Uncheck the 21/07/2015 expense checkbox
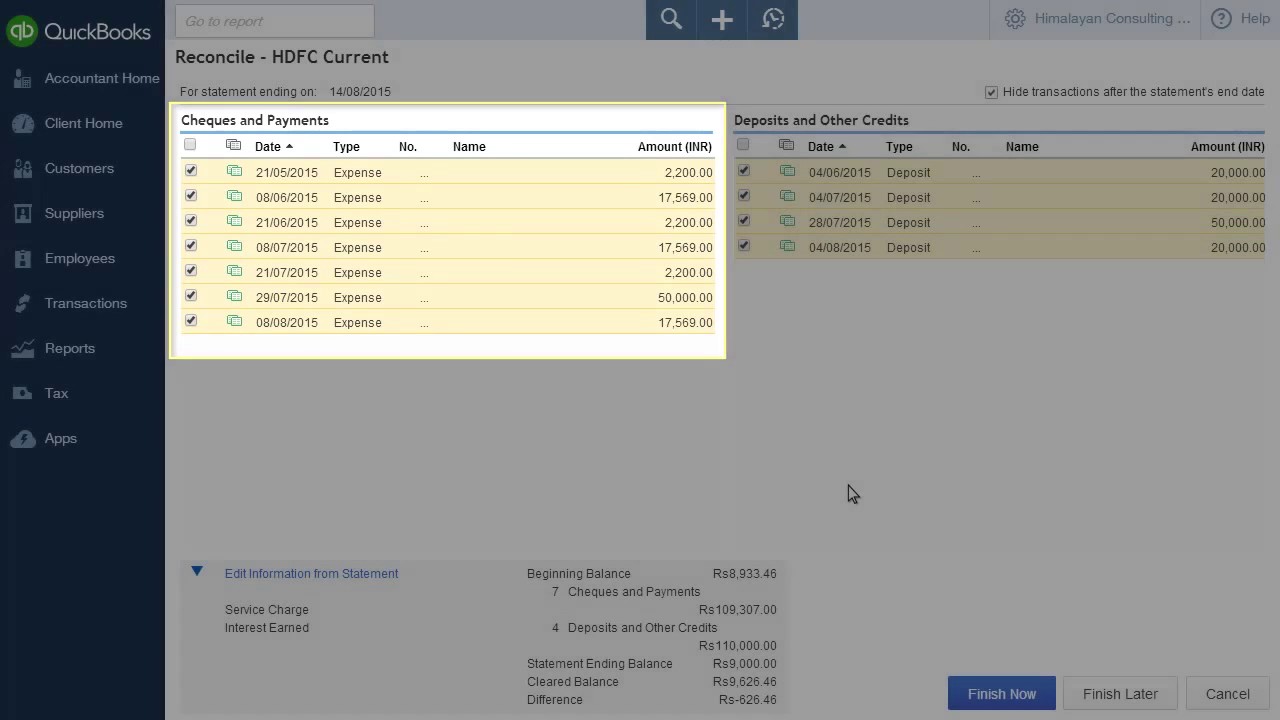The width and height of the screenshot is (1280, 720). [191, 271]
